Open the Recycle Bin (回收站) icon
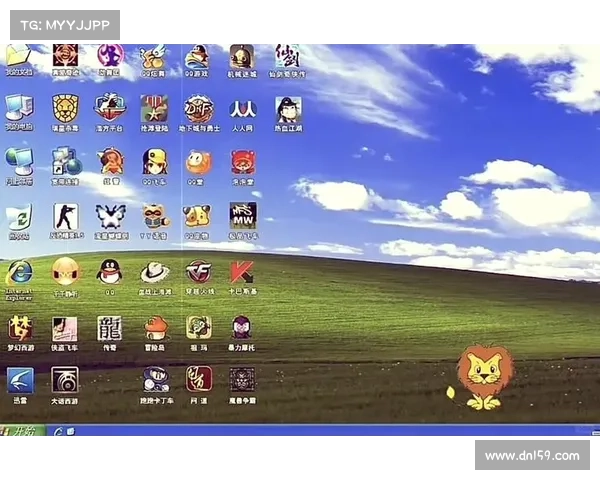 pyautogui.click(x=19, y=217)
